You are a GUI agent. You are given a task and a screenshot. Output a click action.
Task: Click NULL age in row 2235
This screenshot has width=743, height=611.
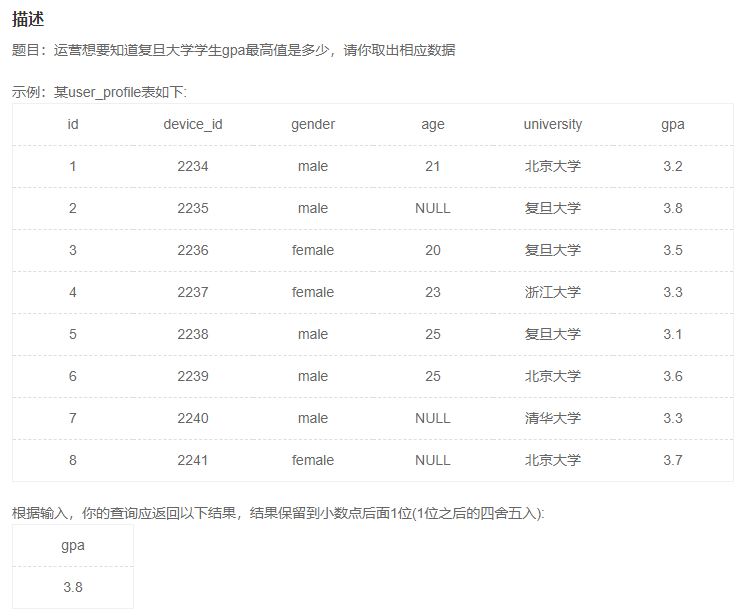click(x=433, y=208)
